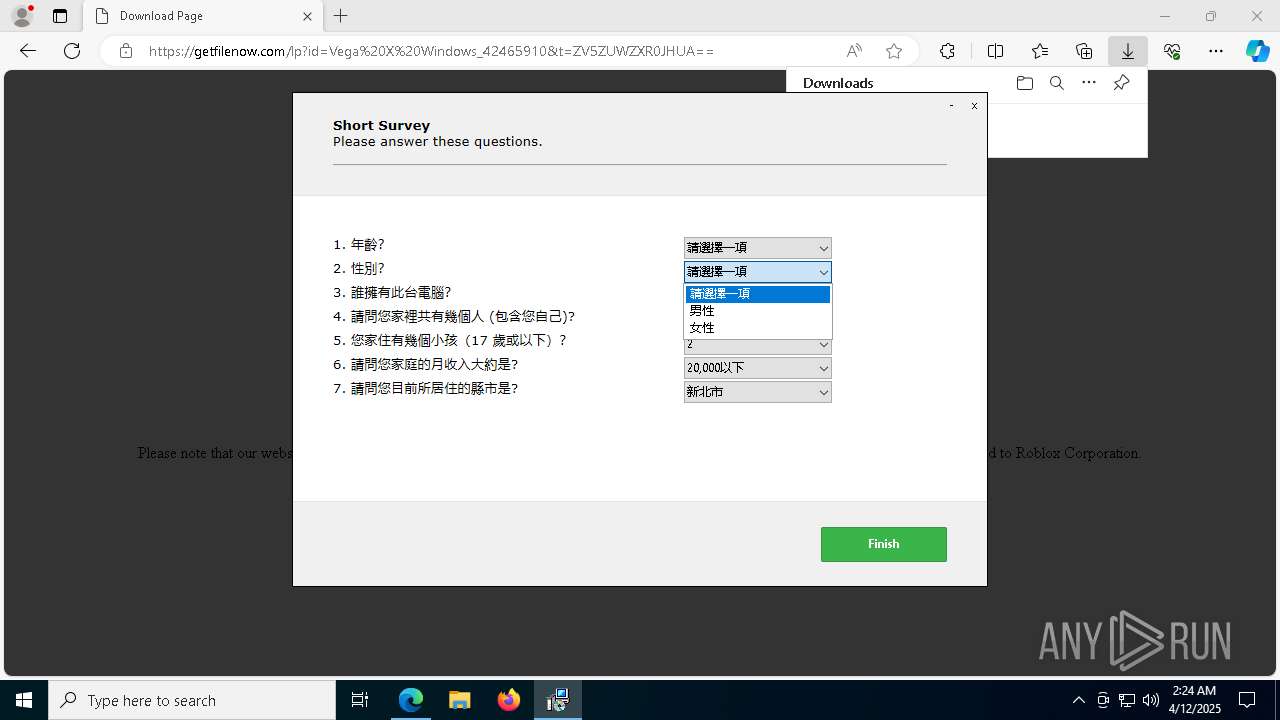Open the volume control in tray
Screen dimensions: 1280x720
click(1150, 700)
